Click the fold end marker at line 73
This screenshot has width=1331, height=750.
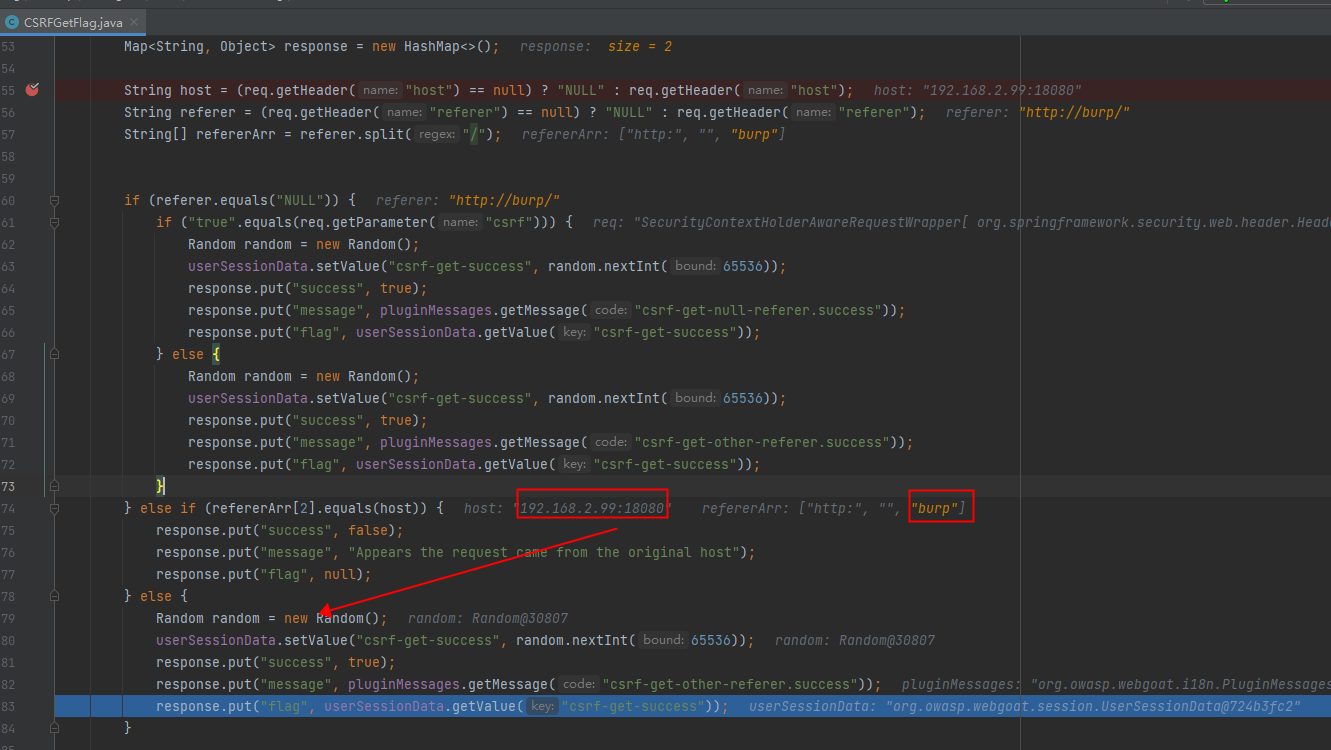[55, 486]
